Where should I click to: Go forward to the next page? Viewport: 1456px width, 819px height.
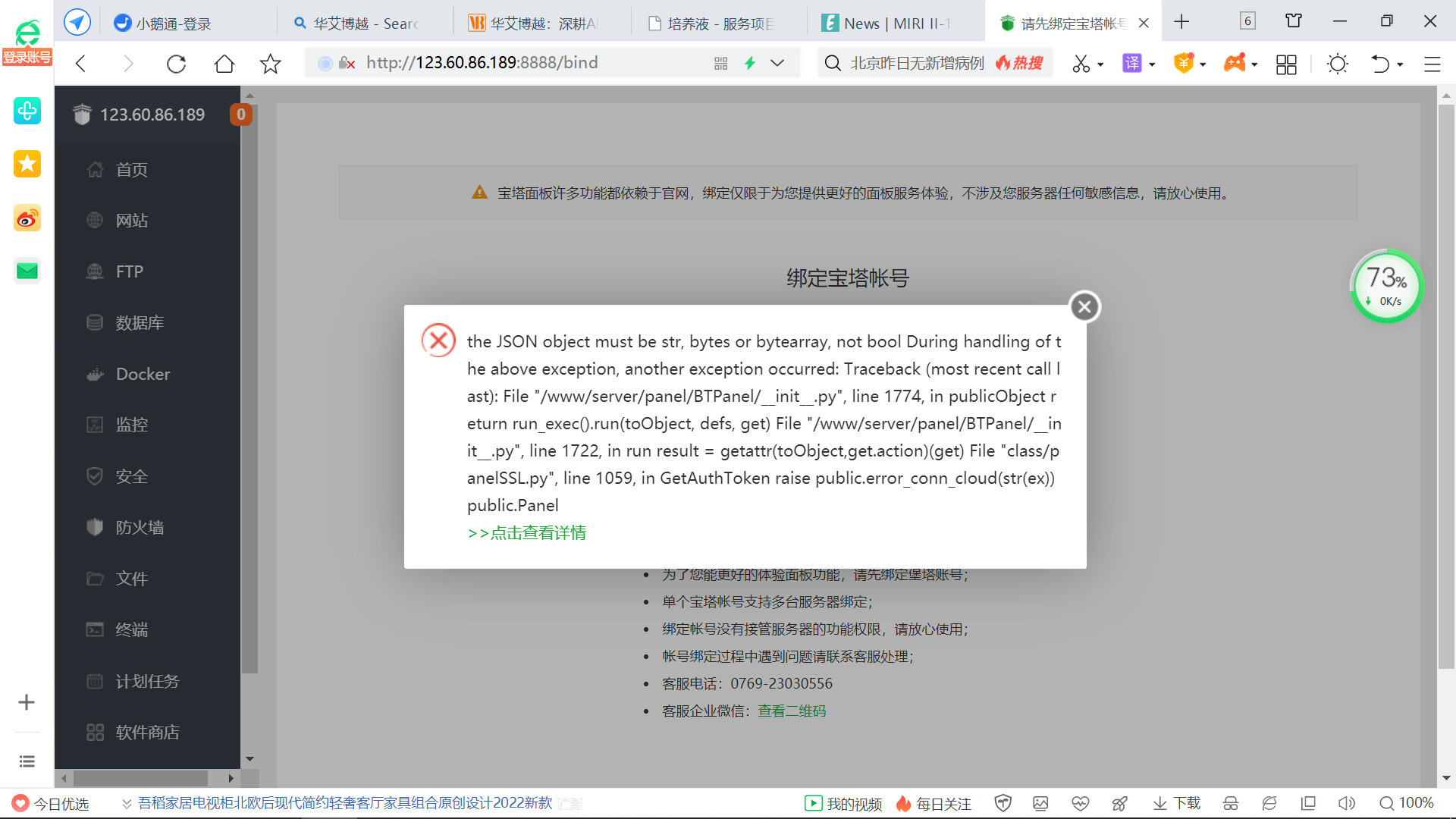tap(128, 64)
